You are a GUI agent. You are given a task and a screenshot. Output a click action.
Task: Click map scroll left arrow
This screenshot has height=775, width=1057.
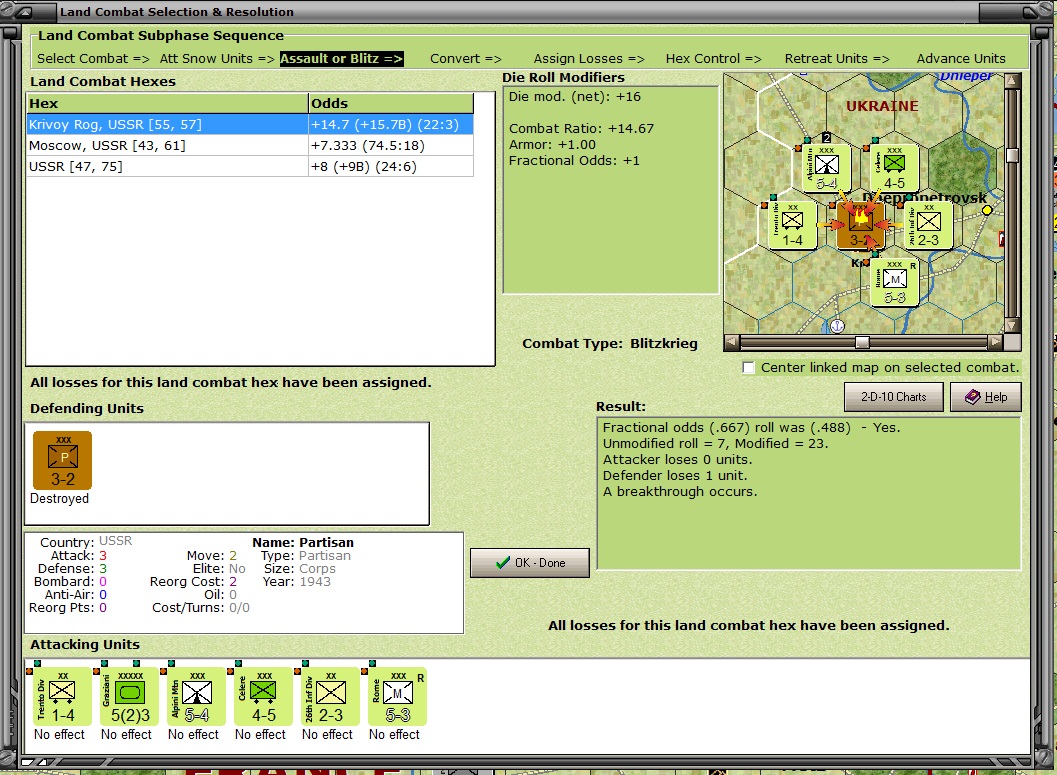pos(731,342)
